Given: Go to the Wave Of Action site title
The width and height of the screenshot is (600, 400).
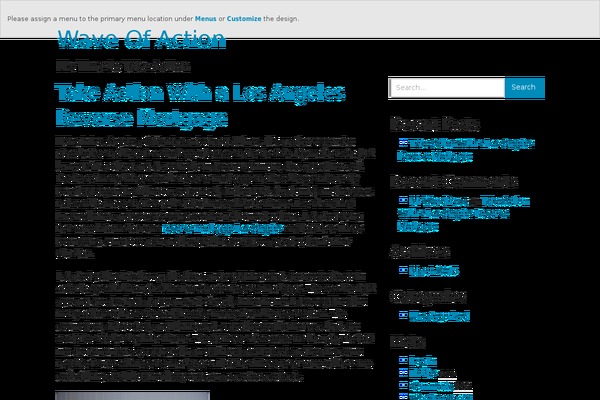Looking at the screenshot, I should pos(142,39).
